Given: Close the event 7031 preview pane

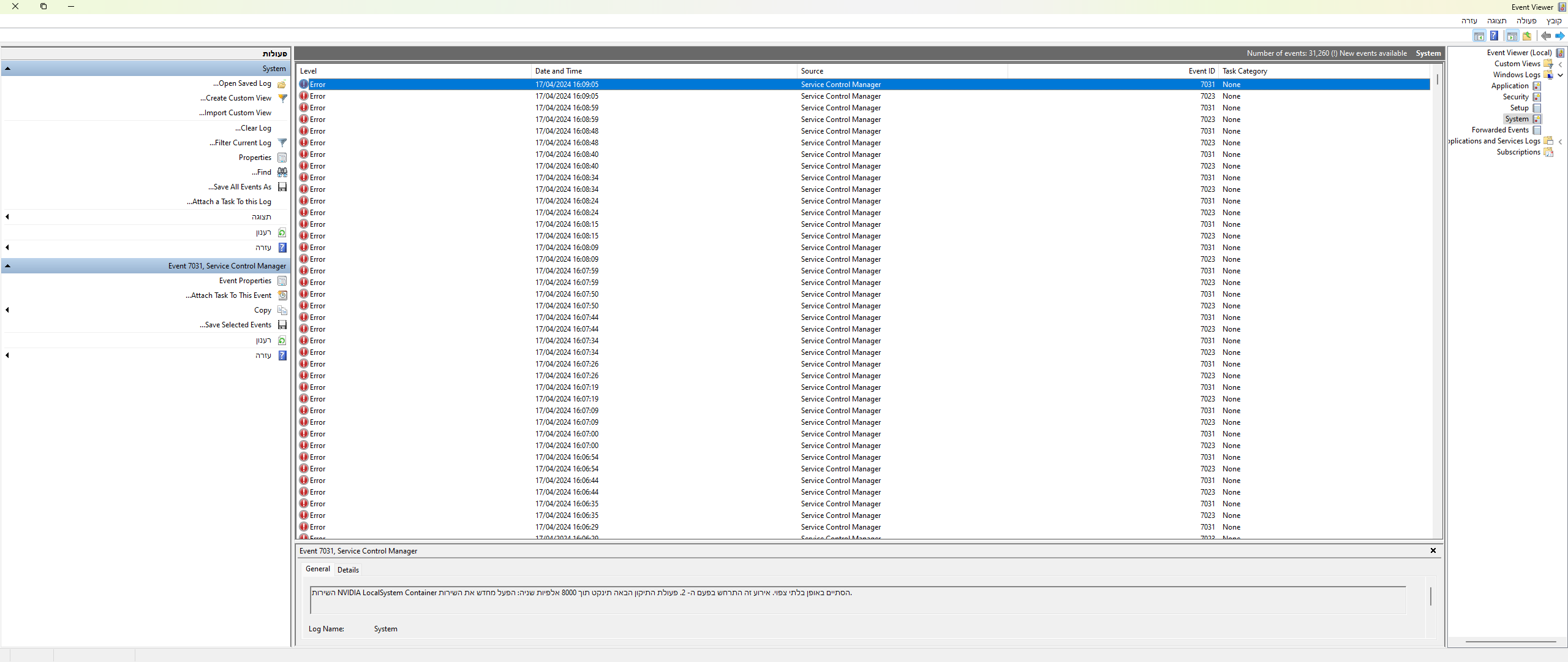Looking at the screenshot, I should [x=1433, y=550].
